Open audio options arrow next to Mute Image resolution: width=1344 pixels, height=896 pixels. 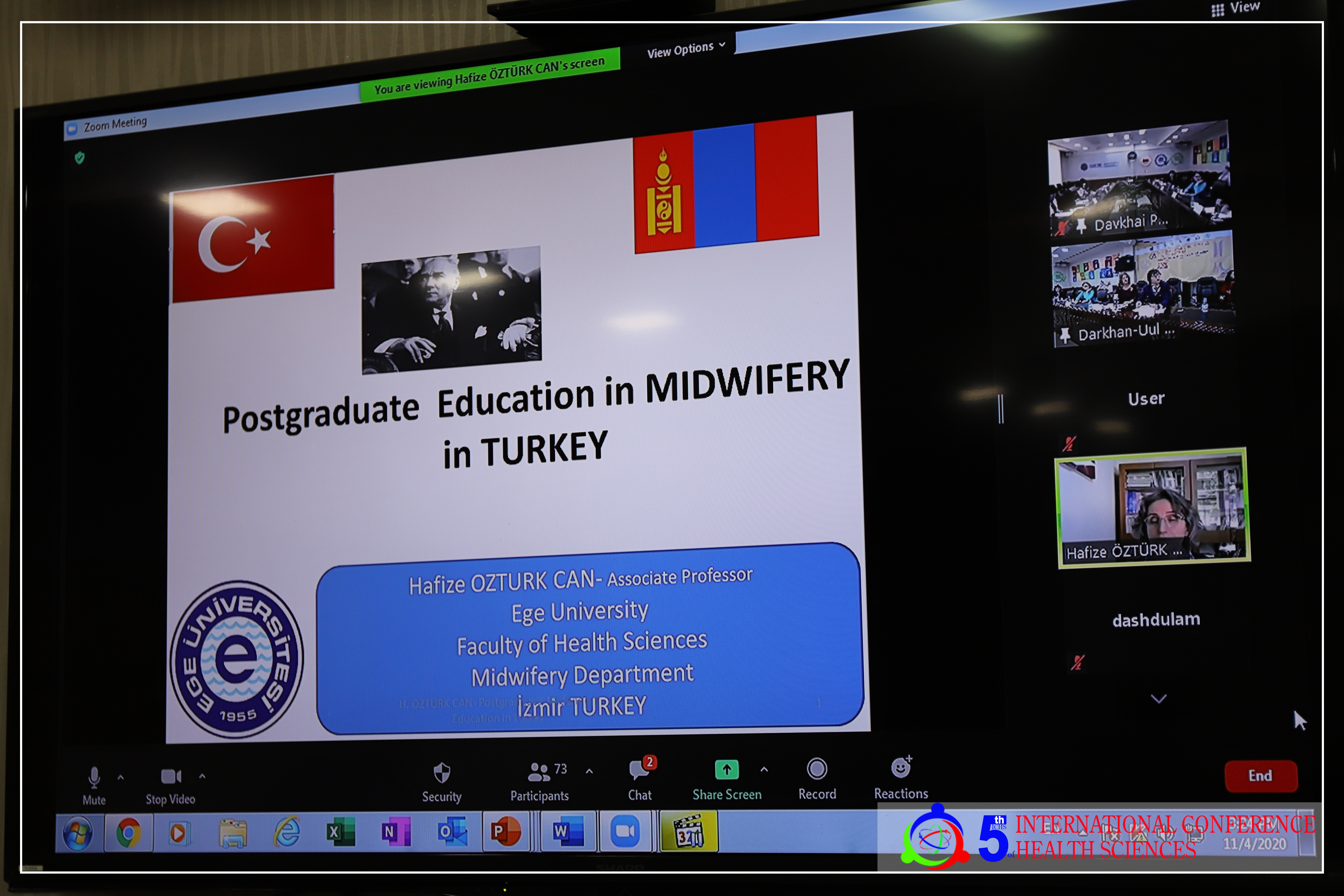[121, 778]
